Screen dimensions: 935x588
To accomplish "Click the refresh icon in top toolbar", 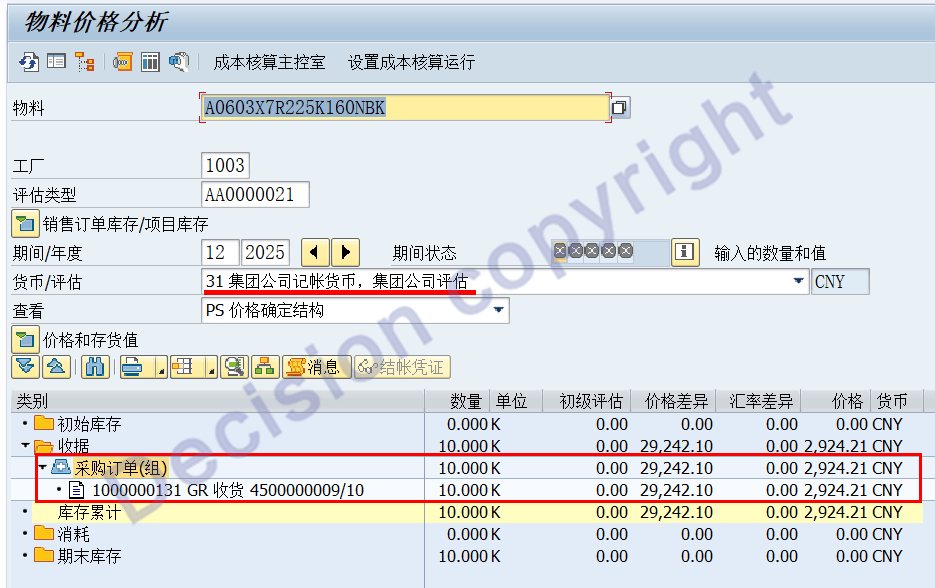I will (28, 62).
